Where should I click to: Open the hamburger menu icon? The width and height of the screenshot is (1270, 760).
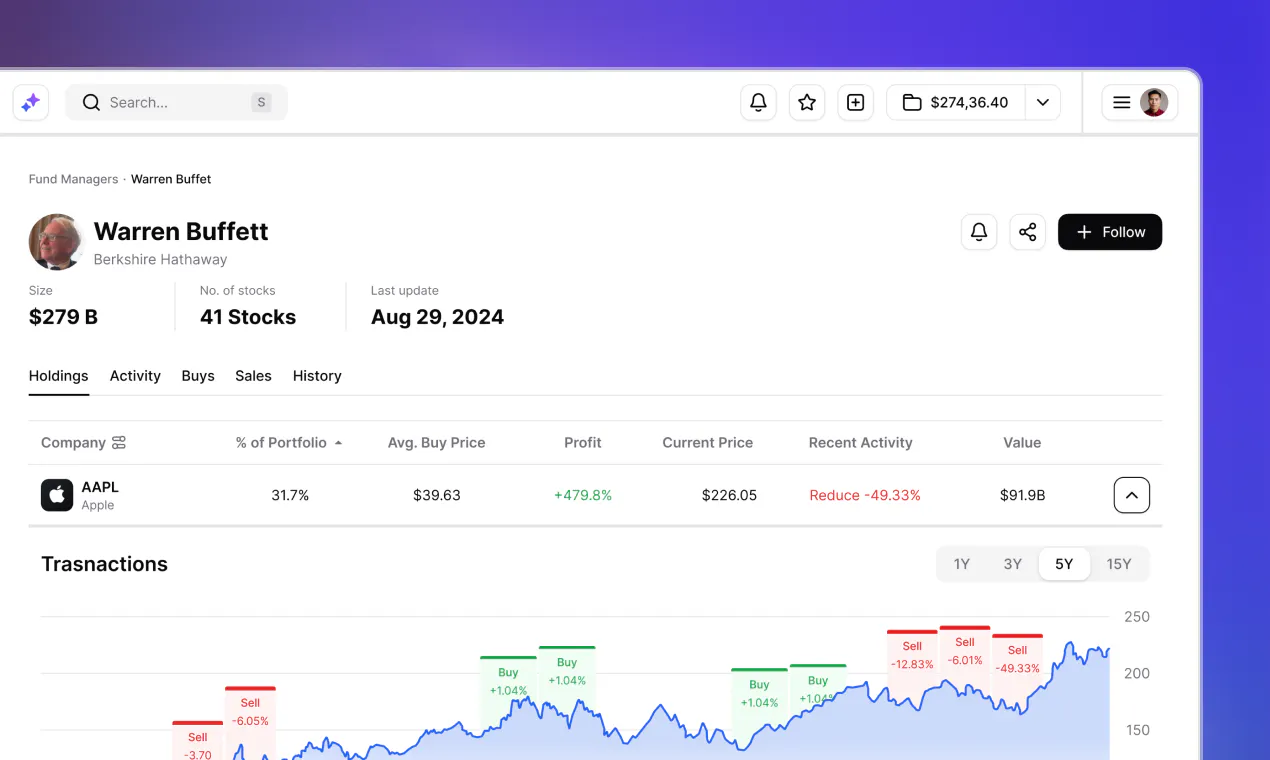point(1121,102)
